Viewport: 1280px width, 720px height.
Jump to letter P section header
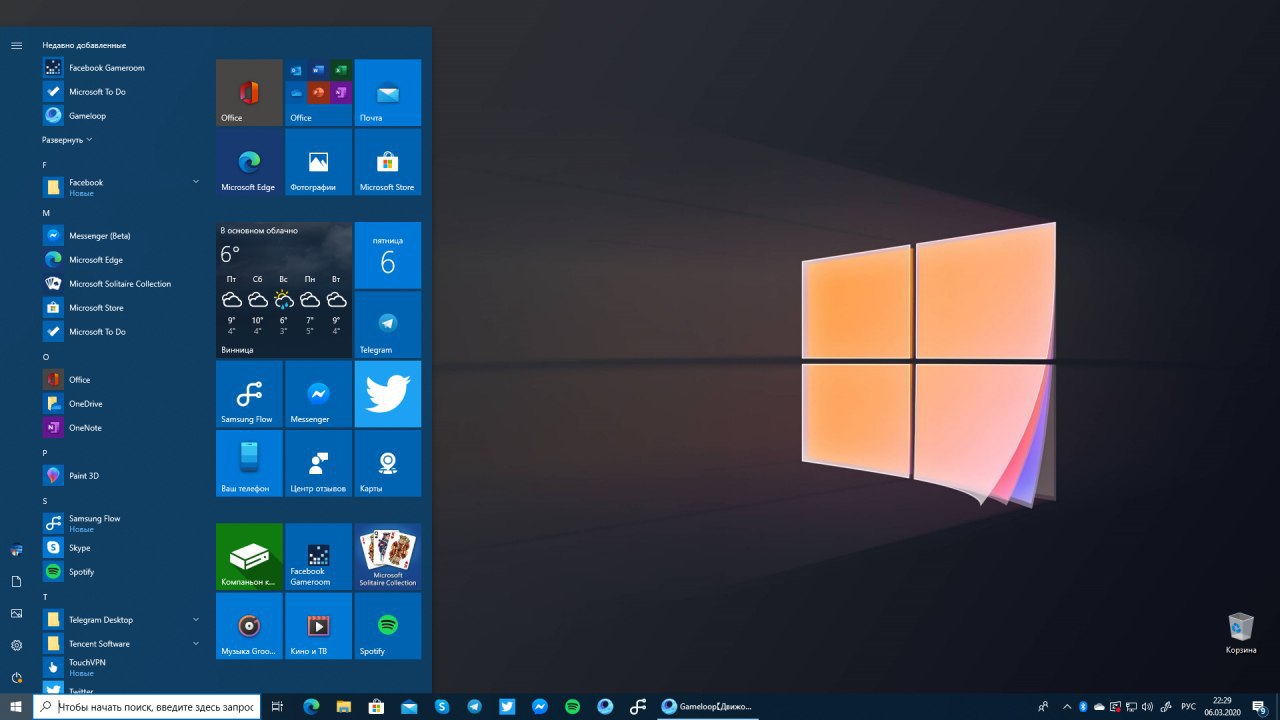pyautogui.click(x=45, y=453)
